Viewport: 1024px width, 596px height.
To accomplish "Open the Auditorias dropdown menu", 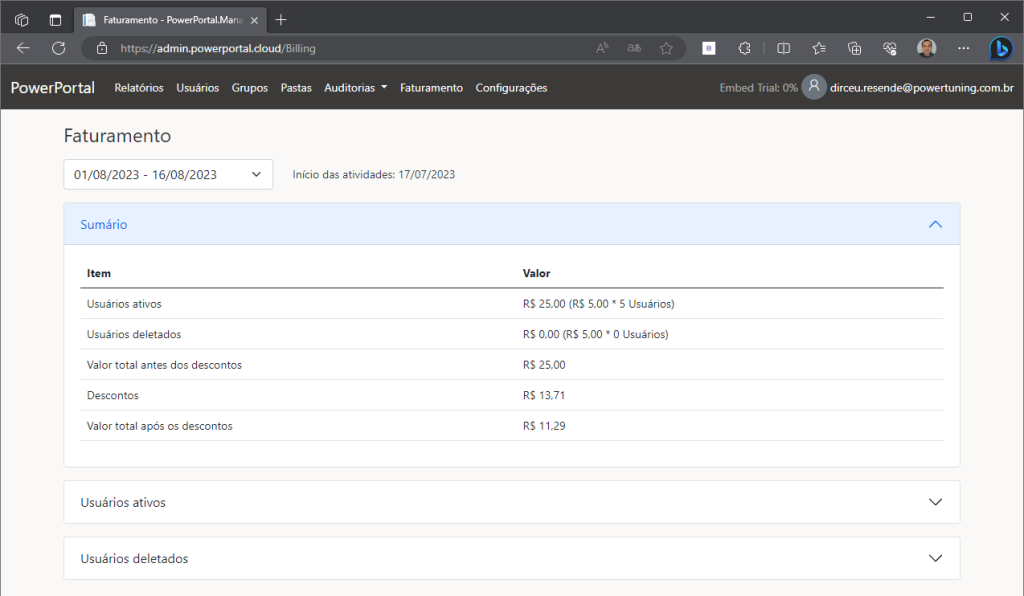I will pyautogui.click(x=355, y=88).
